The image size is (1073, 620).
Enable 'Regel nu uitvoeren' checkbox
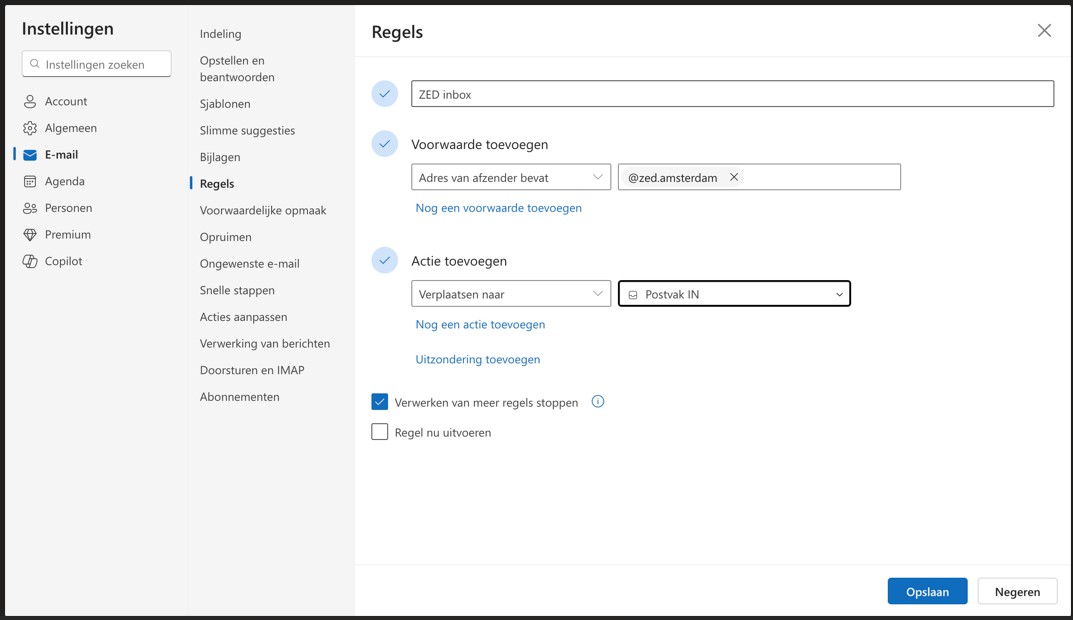(x=380, y=432)
